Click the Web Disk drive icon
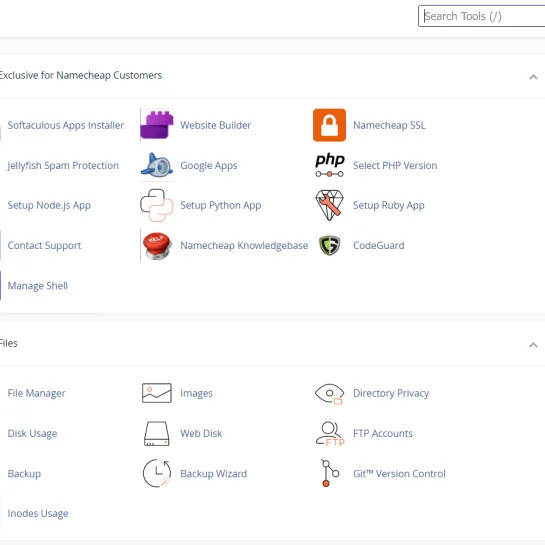545x545 pixels. point(157,433)
